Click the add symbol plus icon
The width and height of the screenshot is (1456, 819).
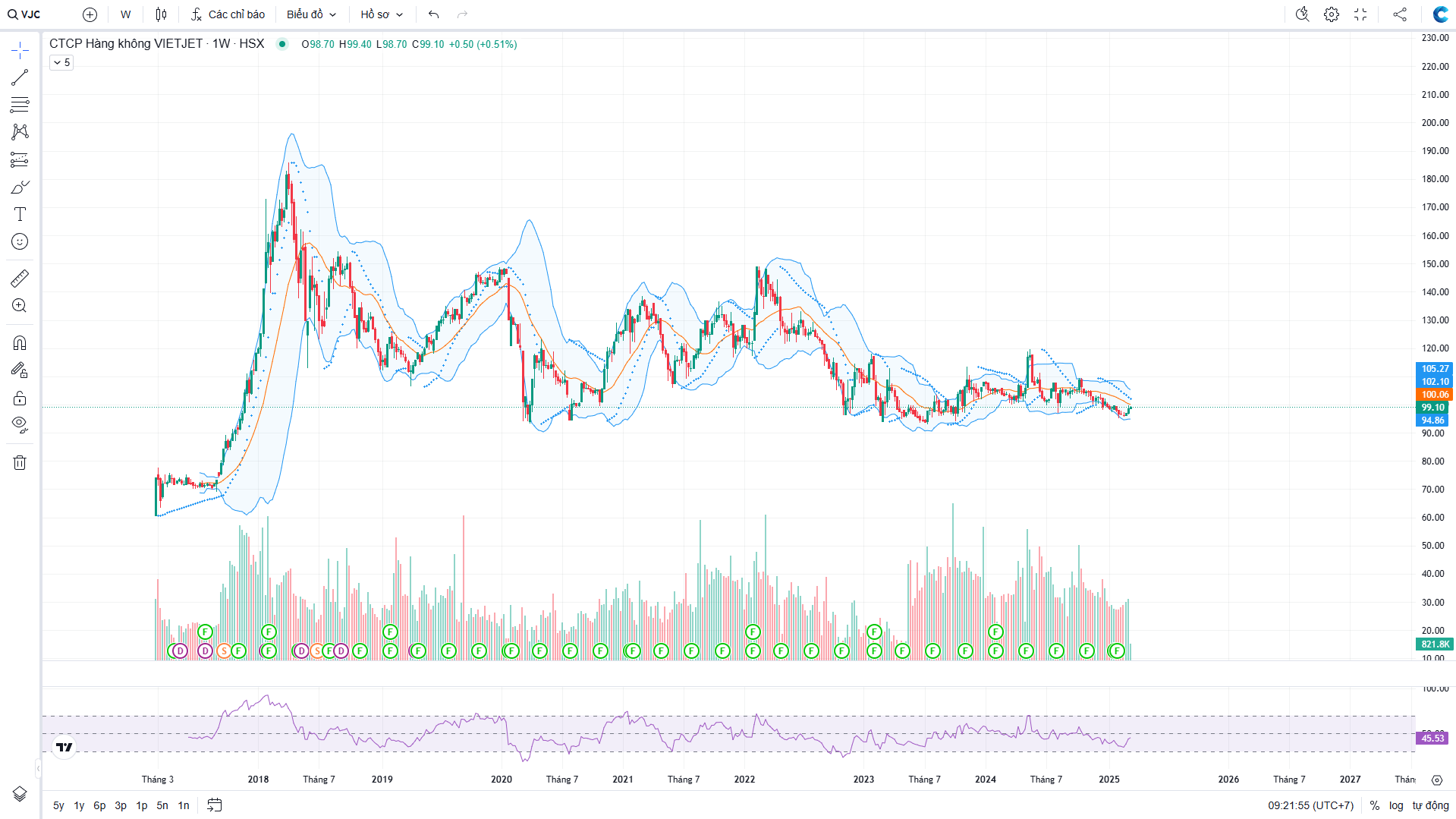(90, 14)
